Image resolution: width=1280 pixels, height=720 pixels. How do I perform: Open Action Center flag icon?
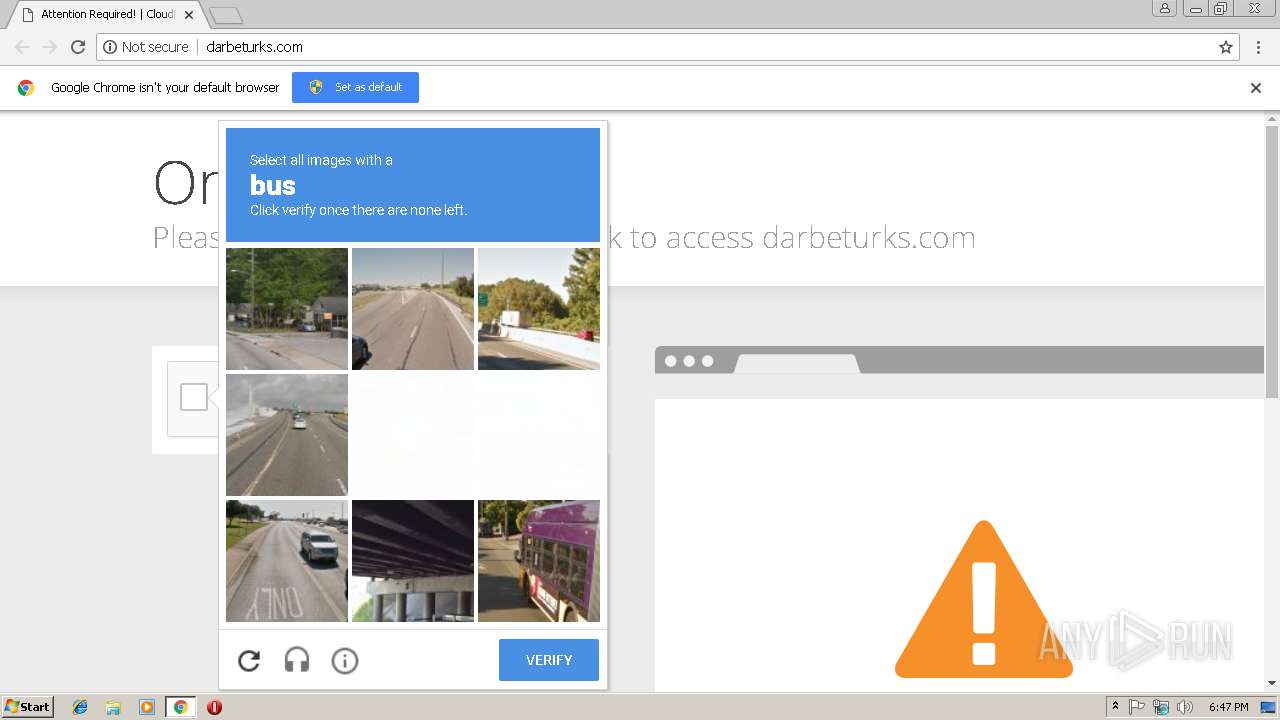[x=1137, y=707]
